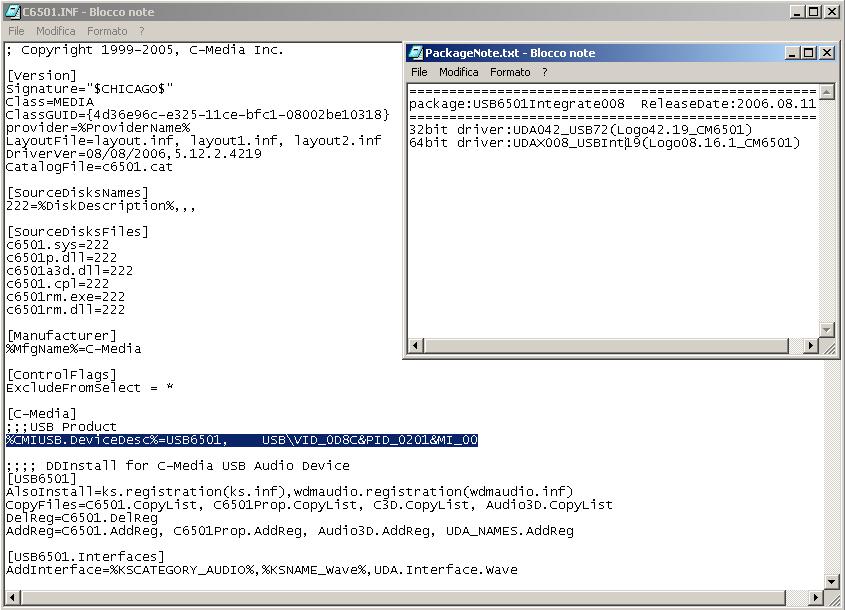
Task: Click the LayoutFile=layout.inf line
Action: pyautogui.click(x=193, y=141)
